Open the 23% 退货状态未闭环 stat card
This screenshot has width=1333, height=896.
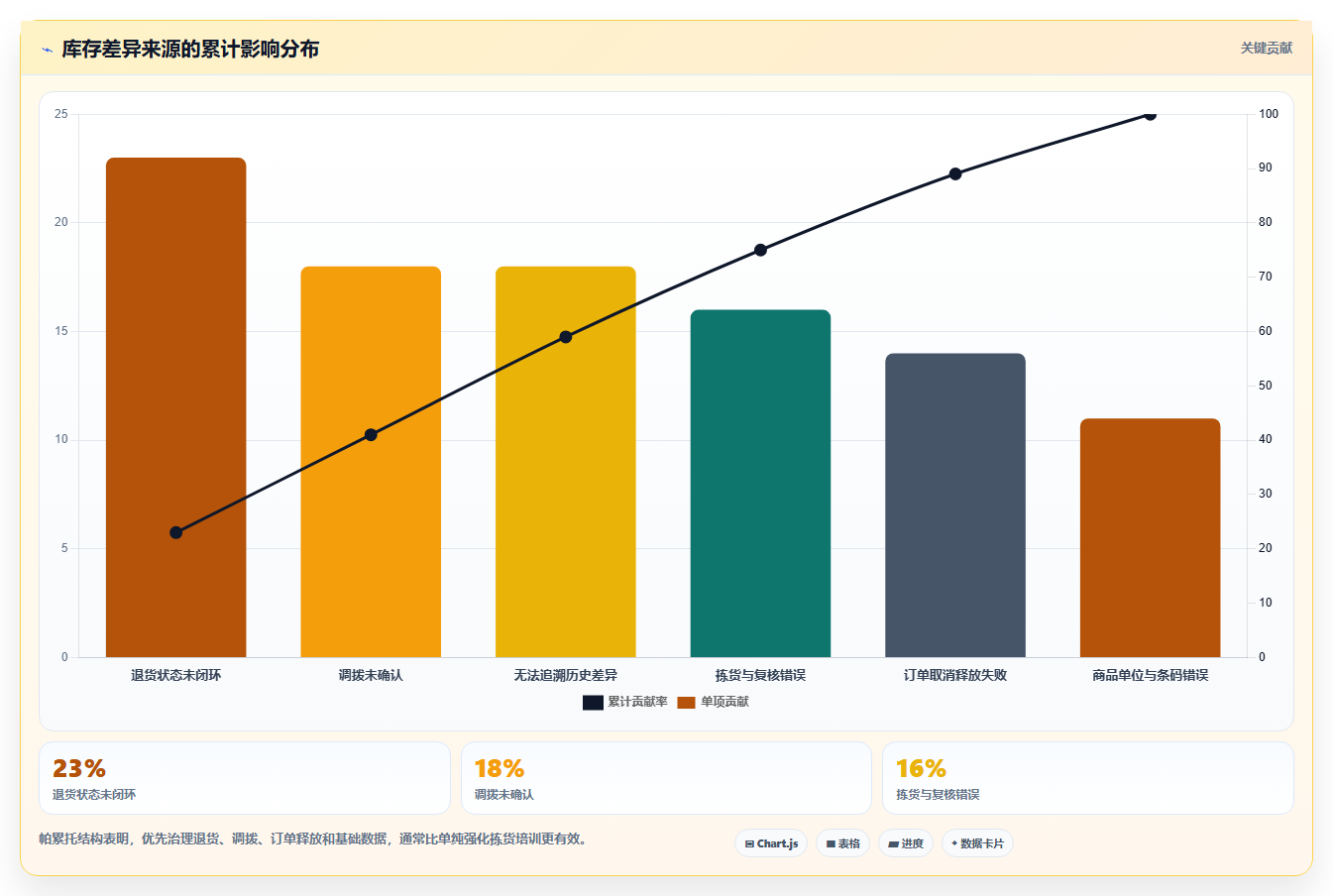click(245, 778)
